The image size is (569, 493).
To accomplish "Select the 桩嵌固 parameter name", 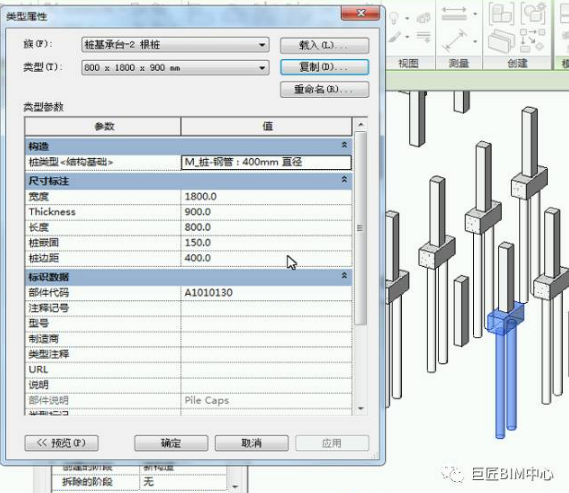I will (44, 243).
